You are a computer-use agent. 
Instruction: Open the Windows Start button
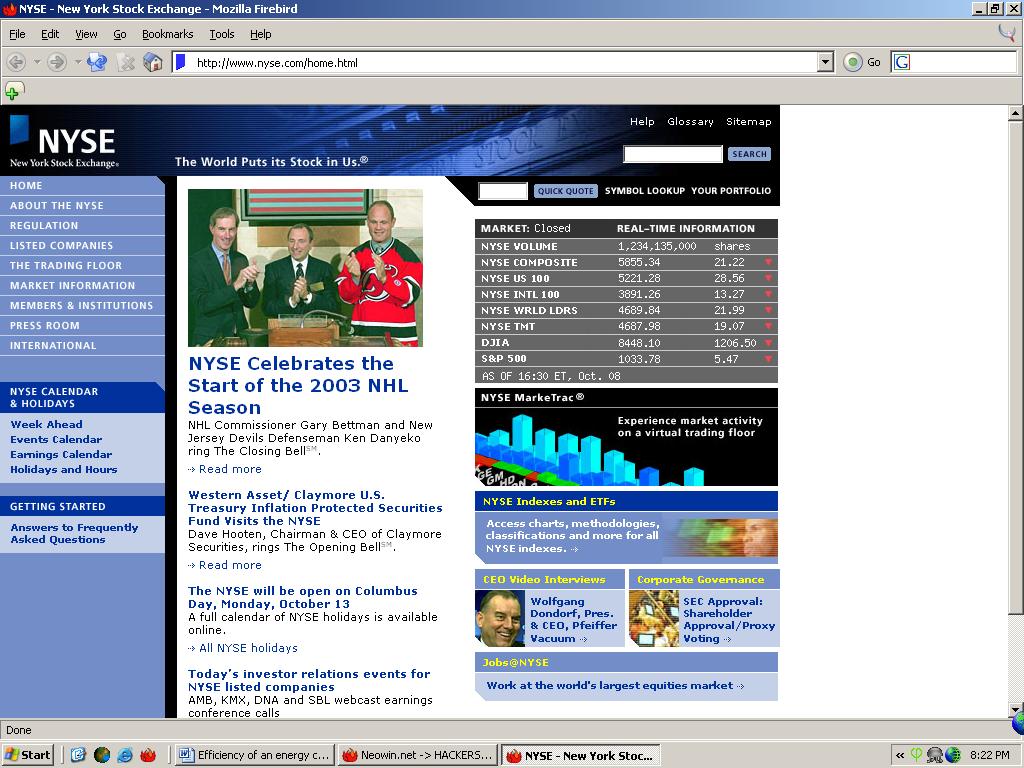tap(27, 755)
